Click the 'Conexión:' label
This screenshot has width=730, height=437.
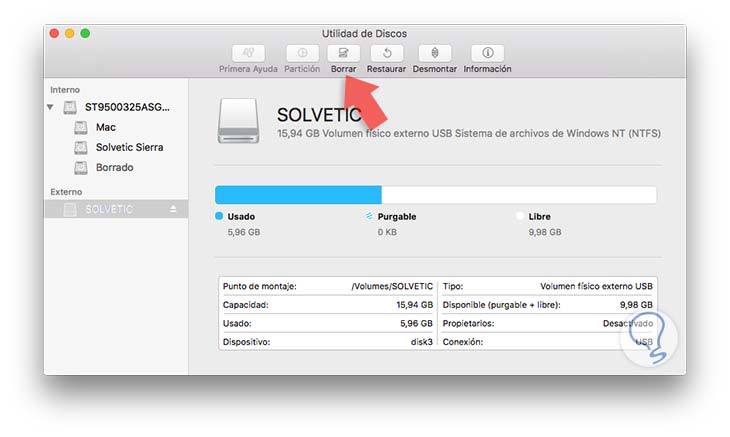coord(463,342)
